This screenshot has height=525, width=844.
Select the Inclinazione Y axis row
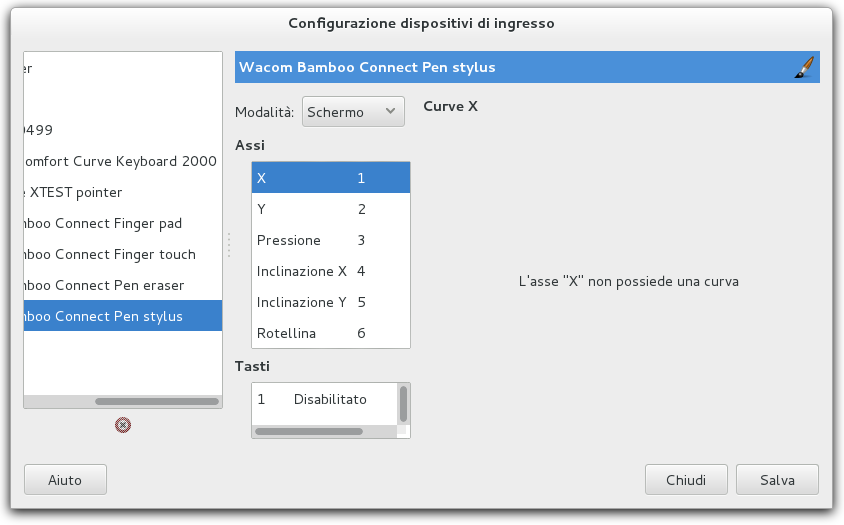click(x=331, y=302)
